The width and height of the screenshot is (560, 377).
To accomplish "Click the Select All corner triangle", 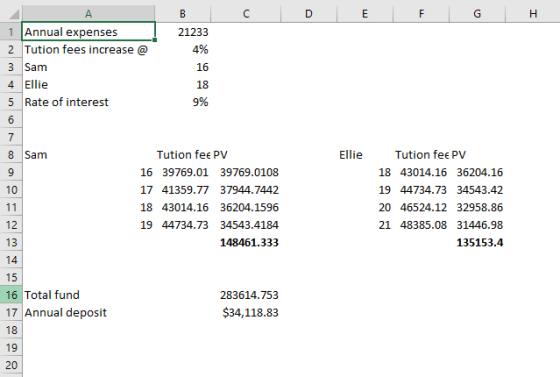I will pyautogui.click(x=14, y=14).
